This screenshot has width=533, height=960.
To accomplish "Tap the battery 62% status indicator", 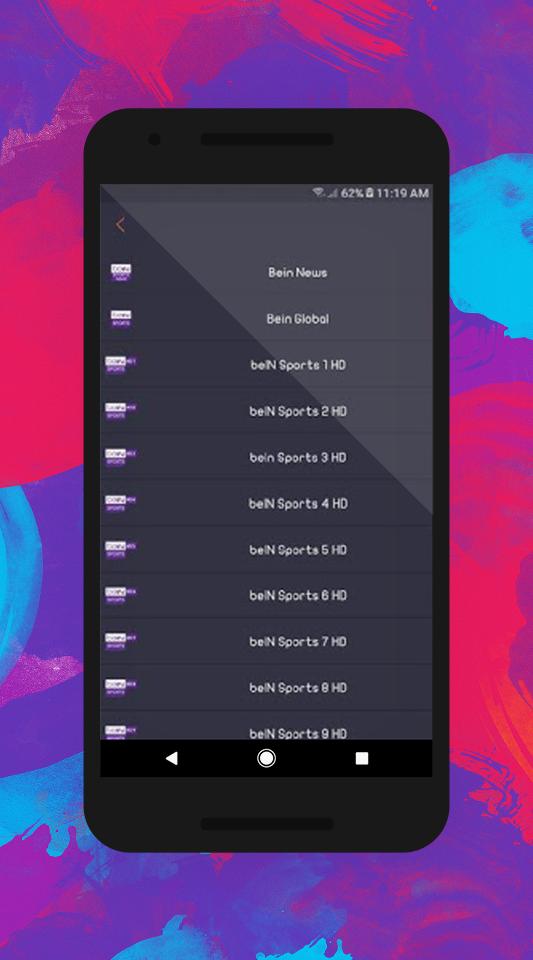I will (357, 193).
